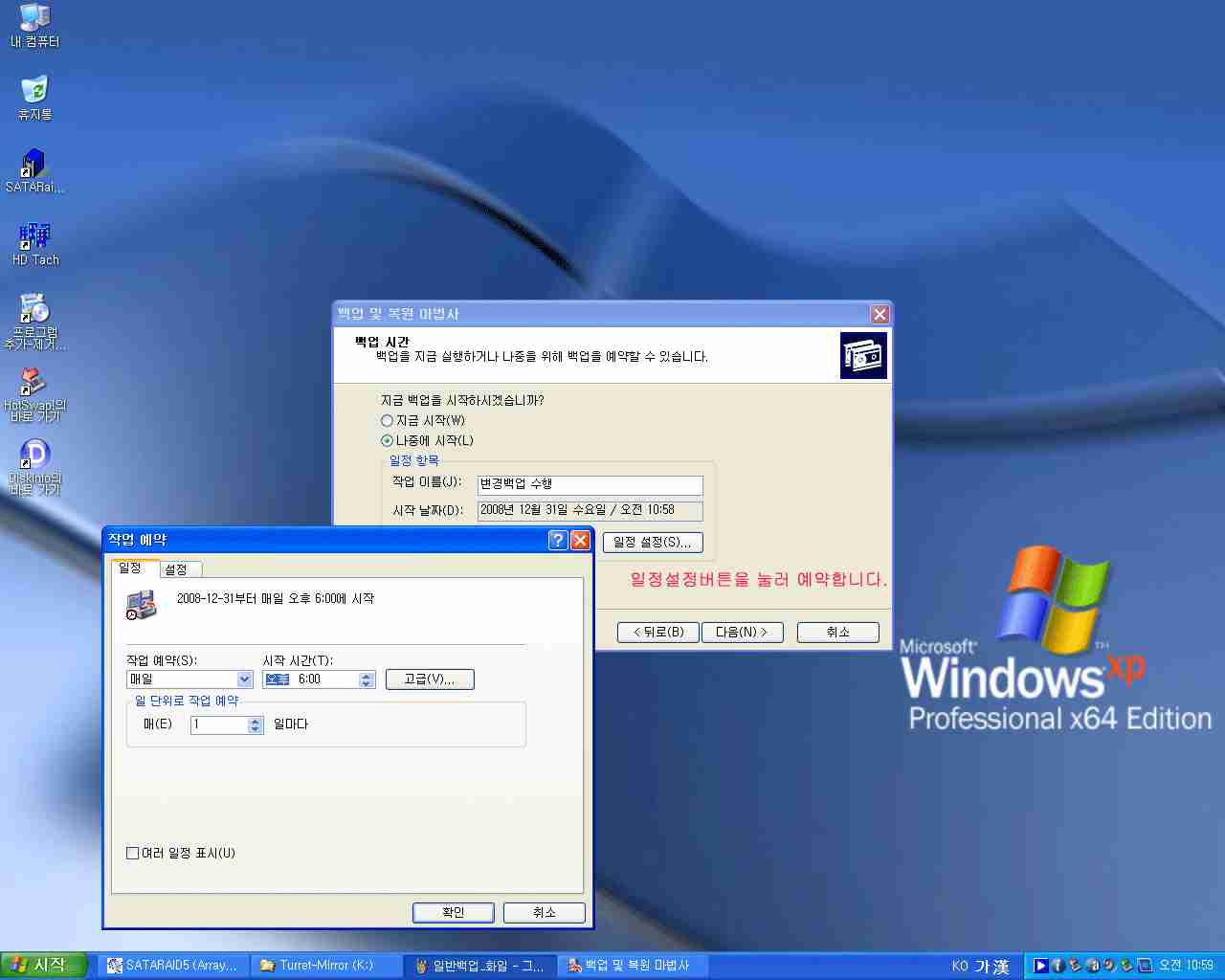
Task: Open the 내 컴퓨터 desktop icon
Action: [x=34, y=19]
